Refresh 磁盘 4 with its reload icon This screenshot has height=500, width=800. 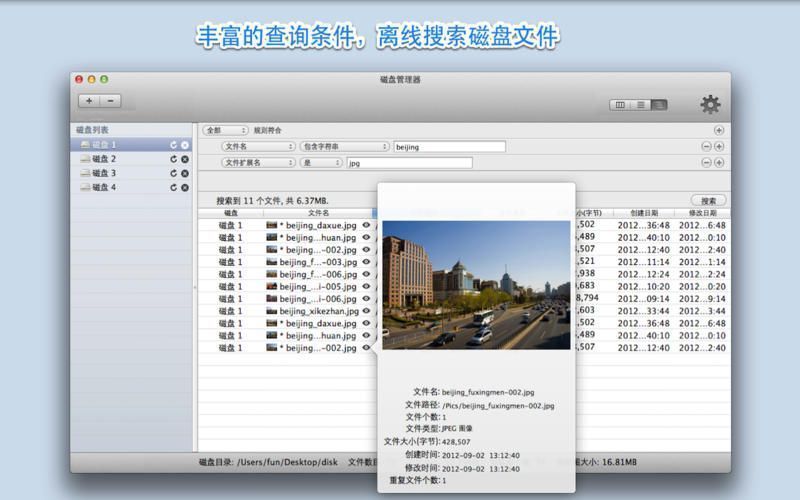pos(173,187)
